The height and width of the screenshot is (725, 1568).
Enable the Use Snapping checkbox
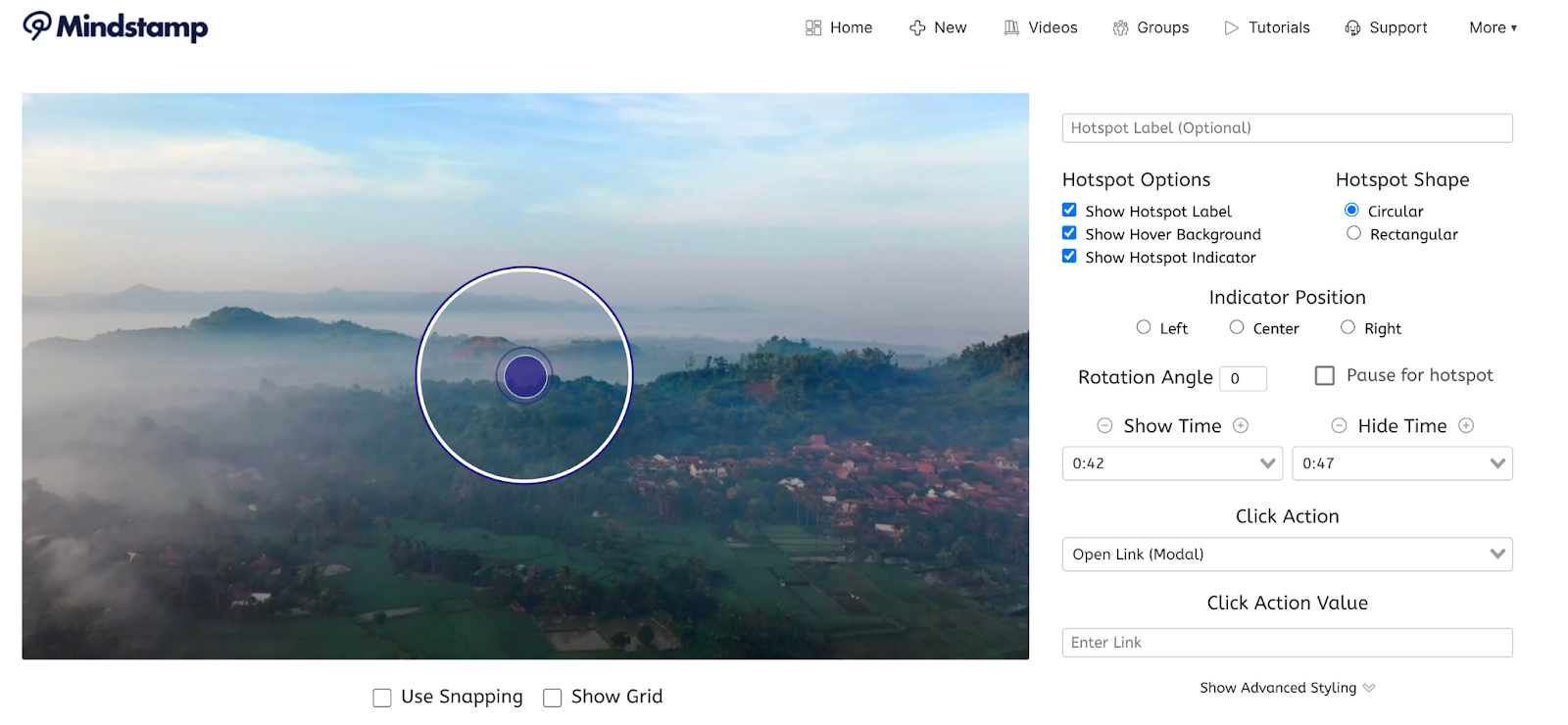click(382, 698)
